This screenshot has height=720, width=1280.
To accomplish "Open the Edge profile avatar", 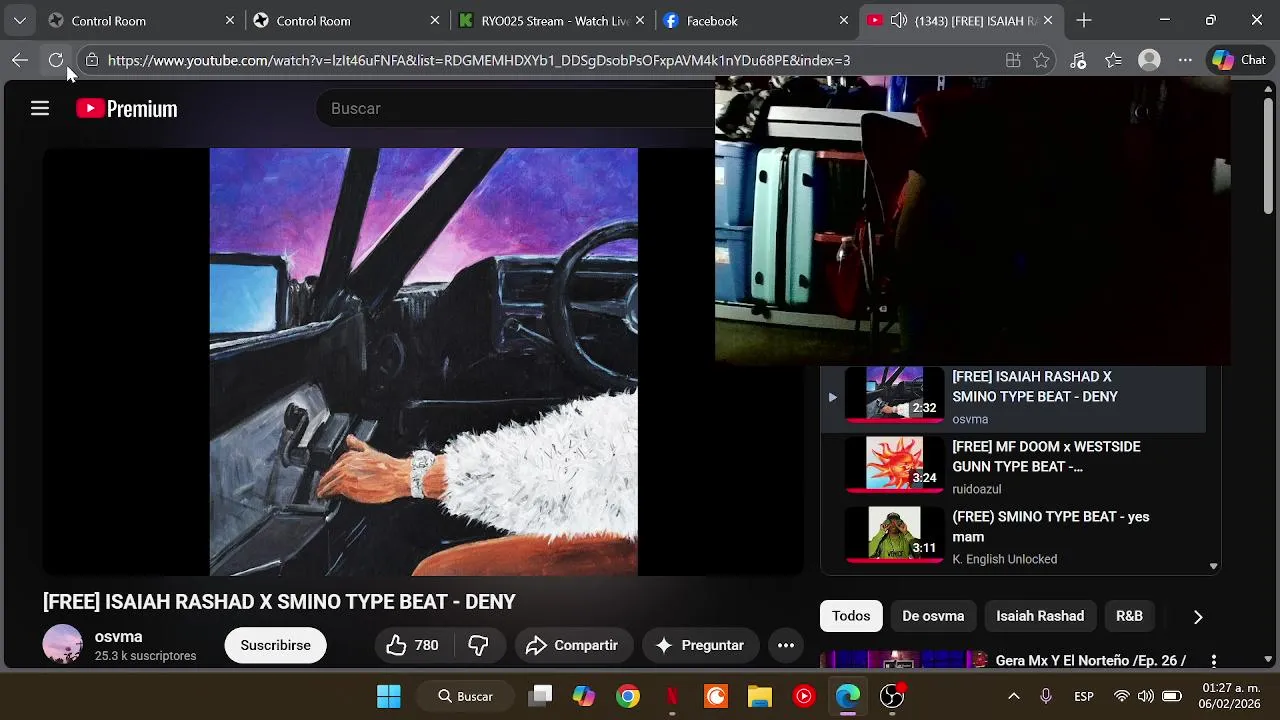I will click(1150, 60).
